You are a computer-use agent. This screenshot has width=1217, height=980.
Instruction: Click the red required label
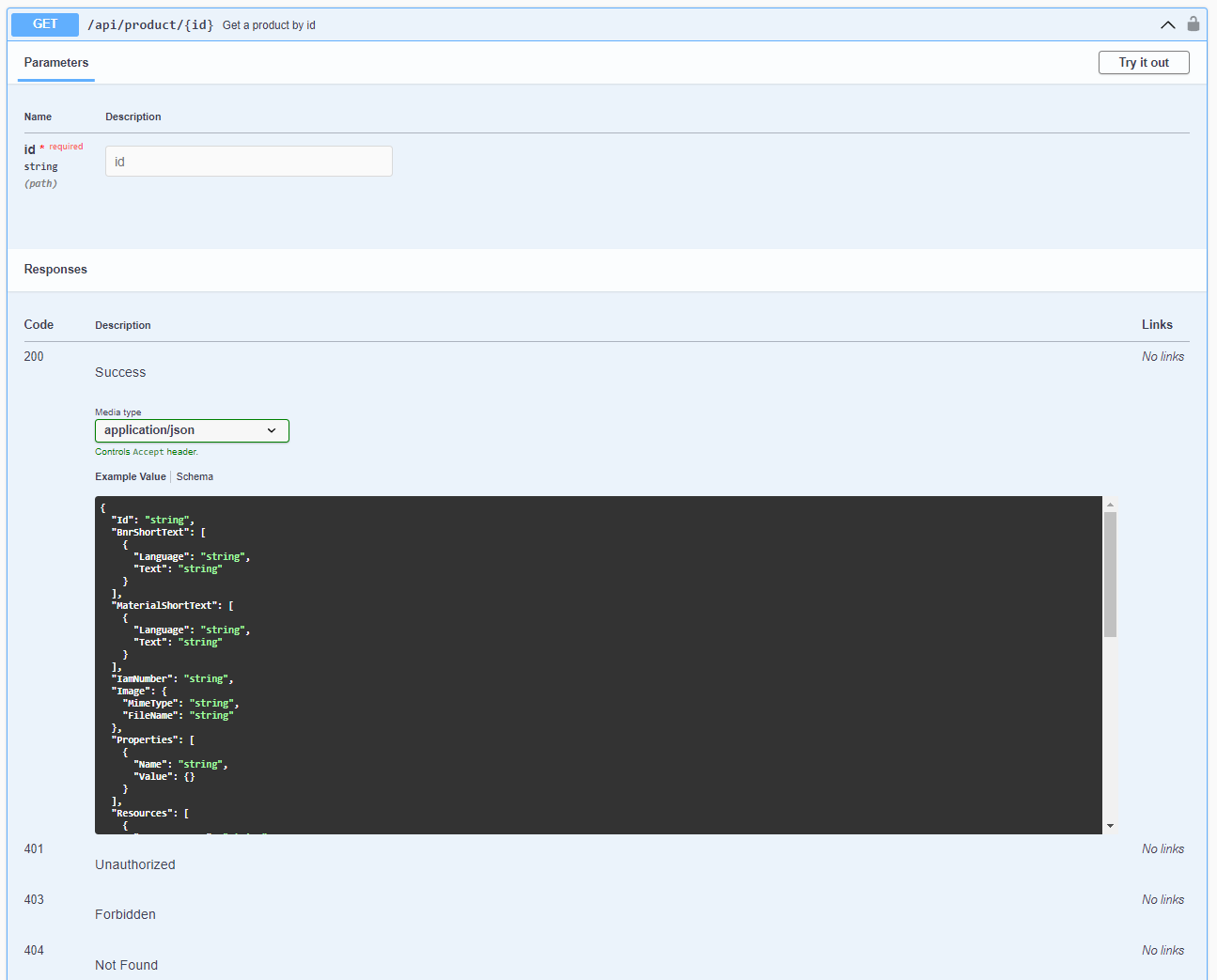pyautogui.click(x=66, y=147)
